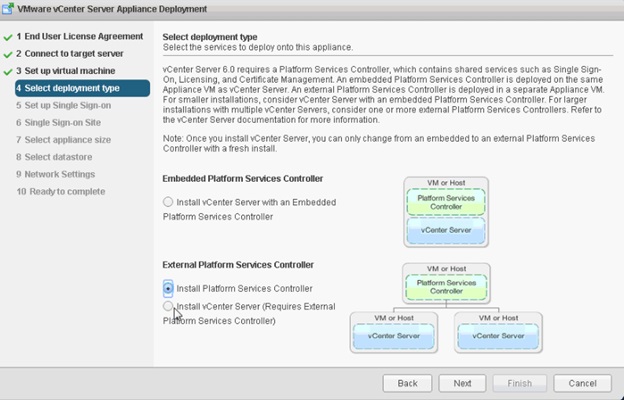Click the subtitle Select the services to deploy
The width and height of the screenshot is (624, 400).
(x=257, y=47)
